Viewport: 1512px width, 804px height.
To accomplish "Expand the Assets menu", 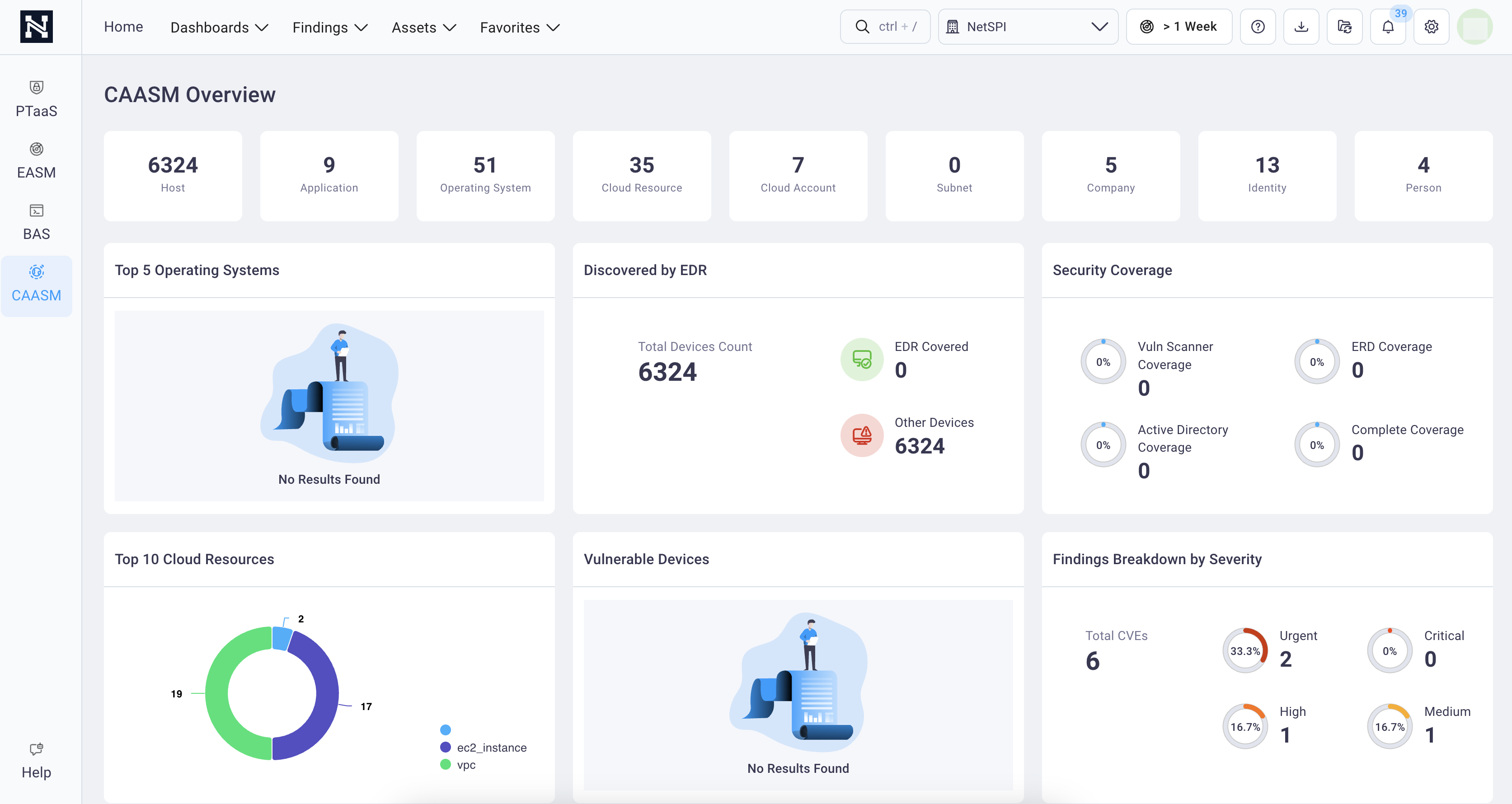I will [x=424, y=28].
